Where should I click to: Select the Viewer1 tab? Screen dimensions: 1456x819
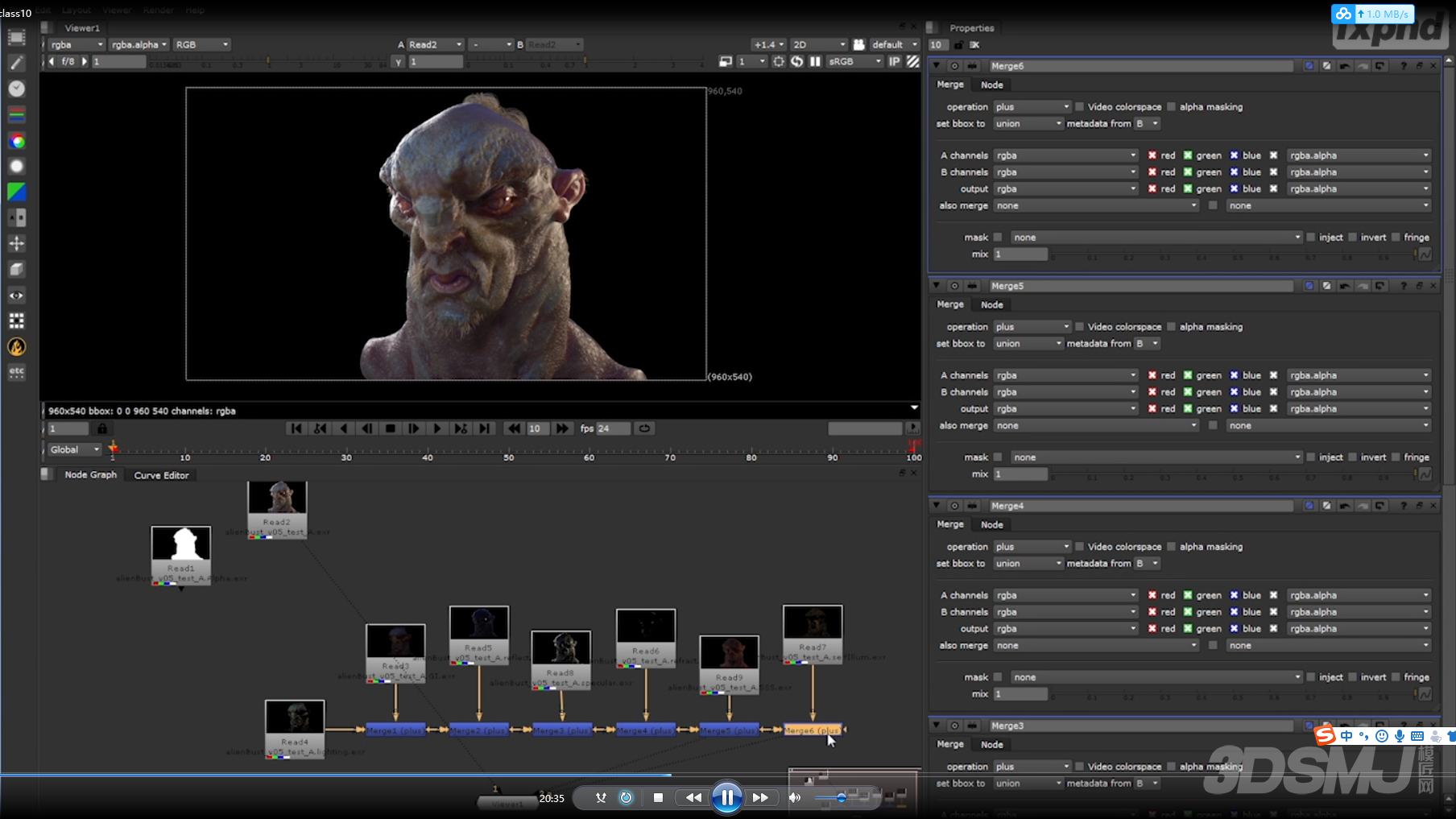click(x=82, y=28)
